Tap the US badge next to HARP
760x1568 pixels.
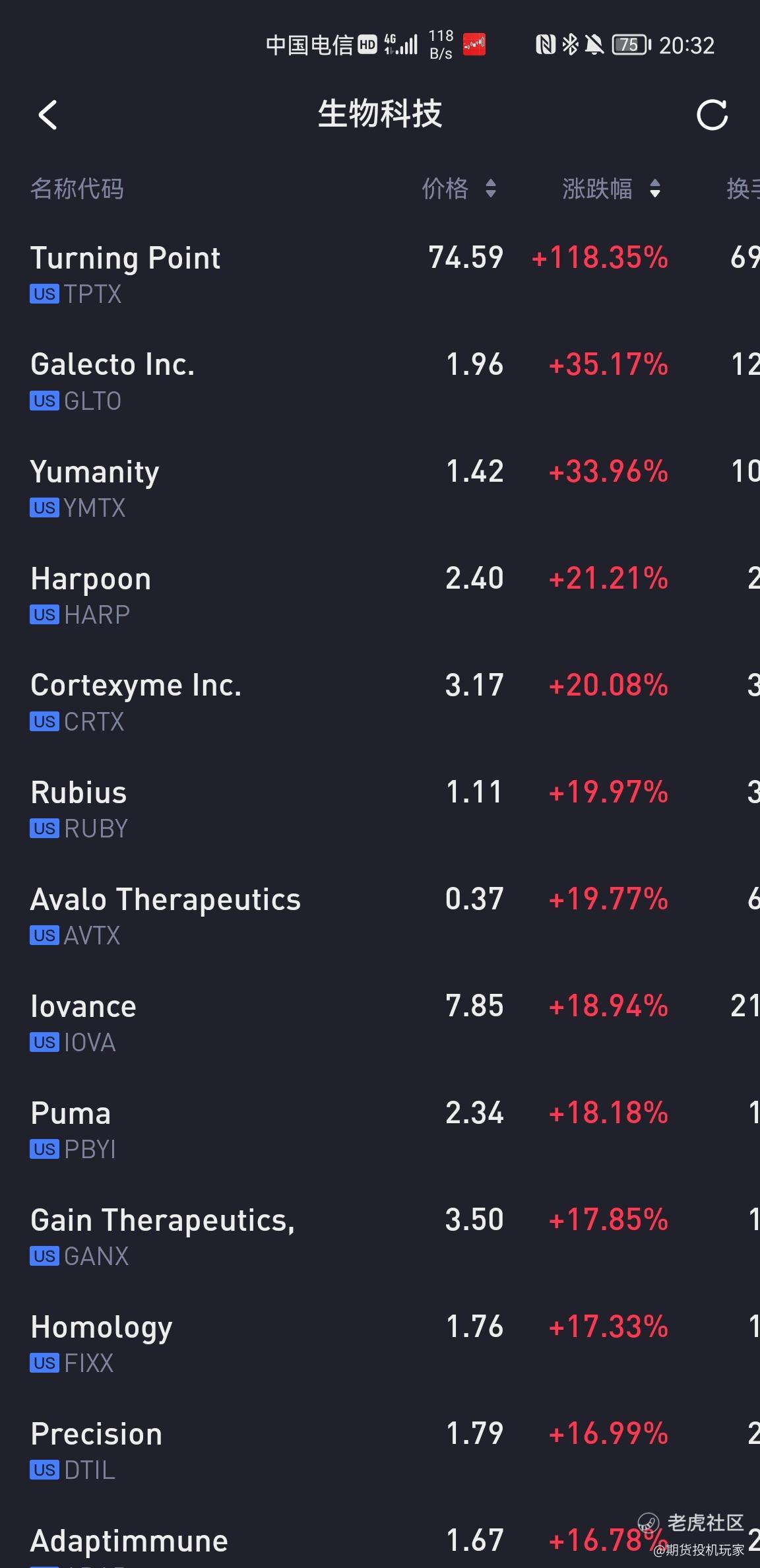[44, 615]
